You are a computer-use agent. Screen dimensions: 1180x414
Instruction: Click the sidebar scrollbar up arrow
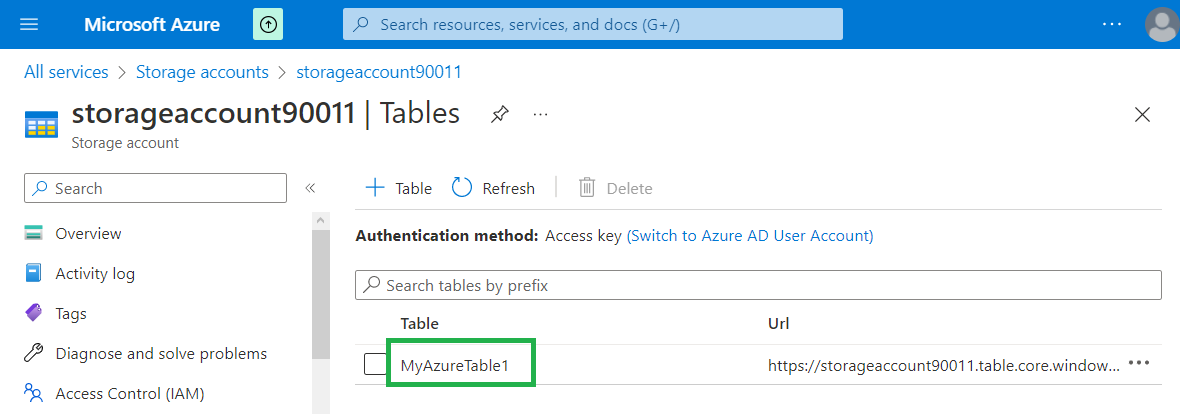(320, 221)
